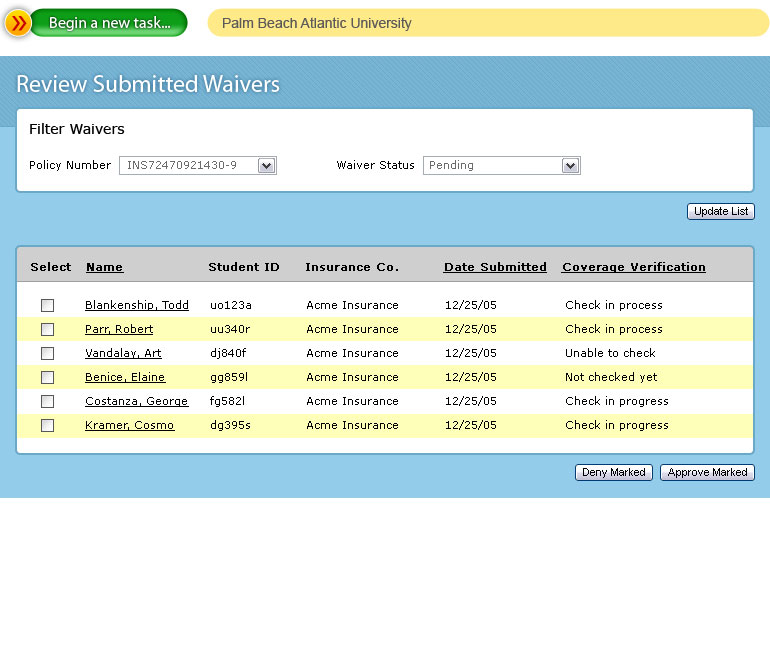Sort table by Name column
This screenshot has width=770, height=651.
[105, 267]
